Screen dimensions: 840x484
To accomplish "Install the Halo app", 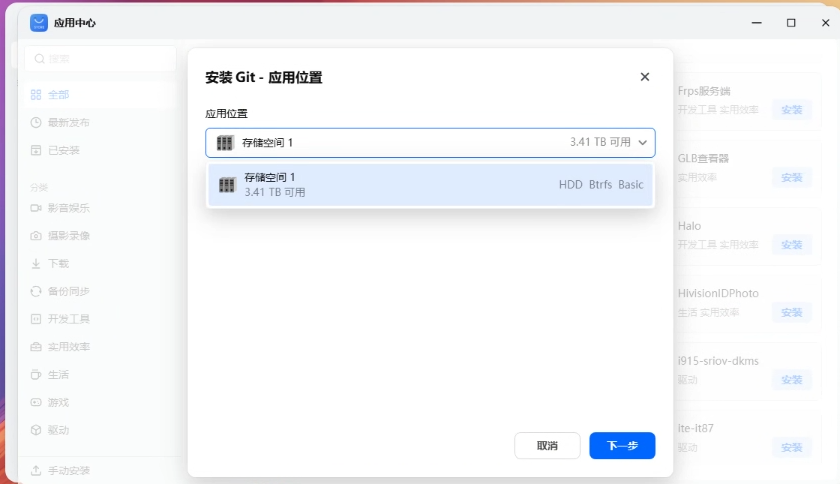I will (x=791, y=245).
